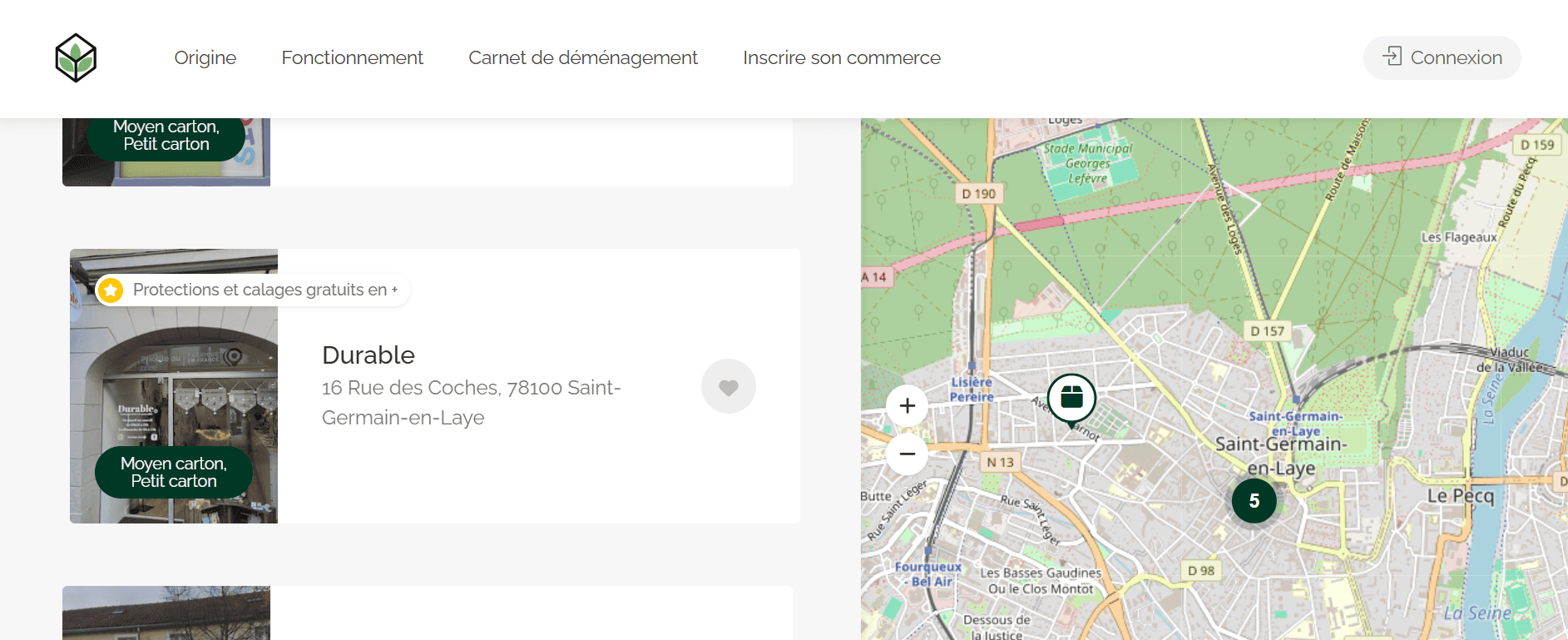Click the green cube site logo
The image size is (1568, 640).
point(76,58)
